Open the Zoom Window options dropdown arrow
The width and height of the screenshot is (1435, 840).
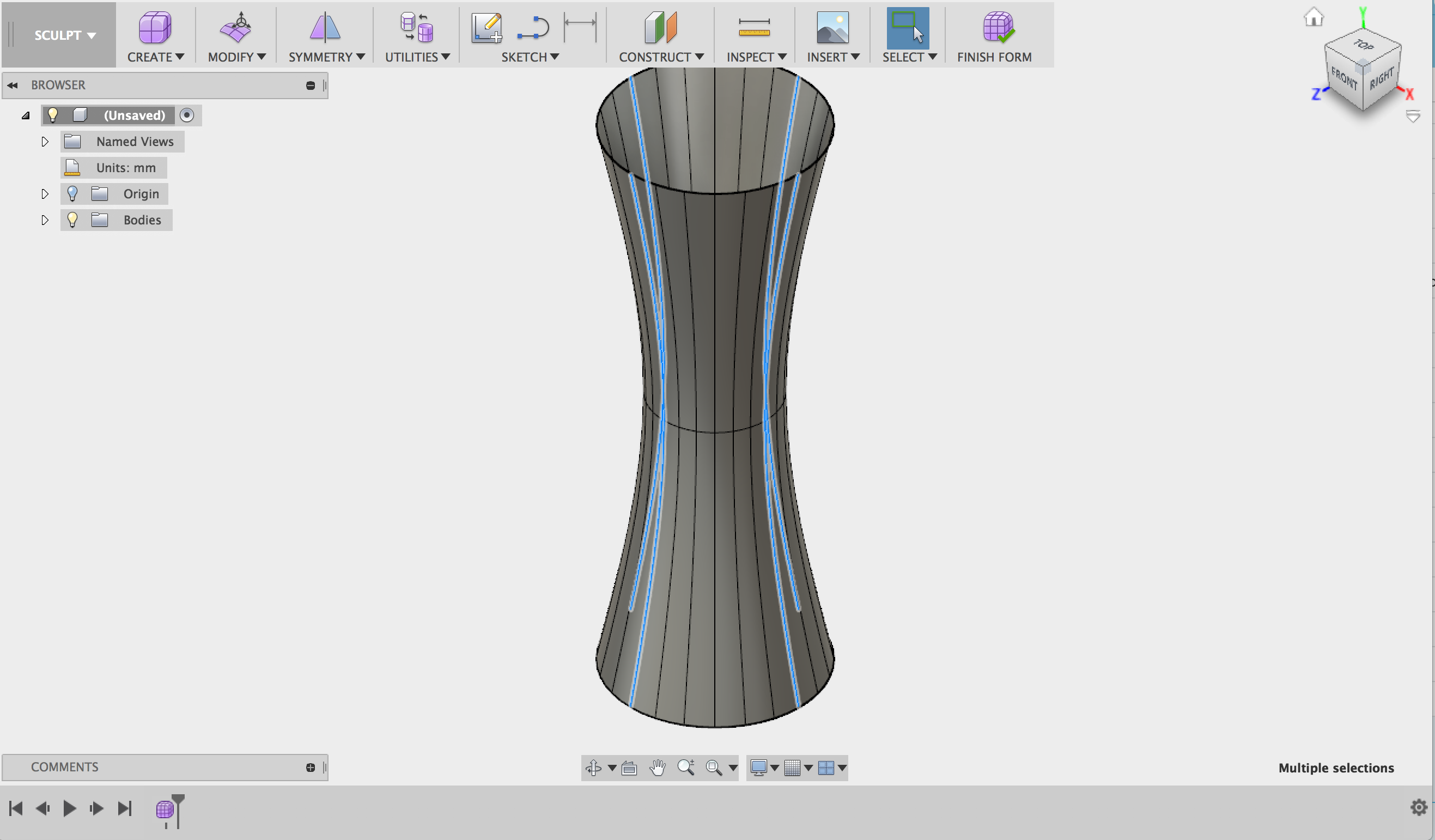point(733,768)
